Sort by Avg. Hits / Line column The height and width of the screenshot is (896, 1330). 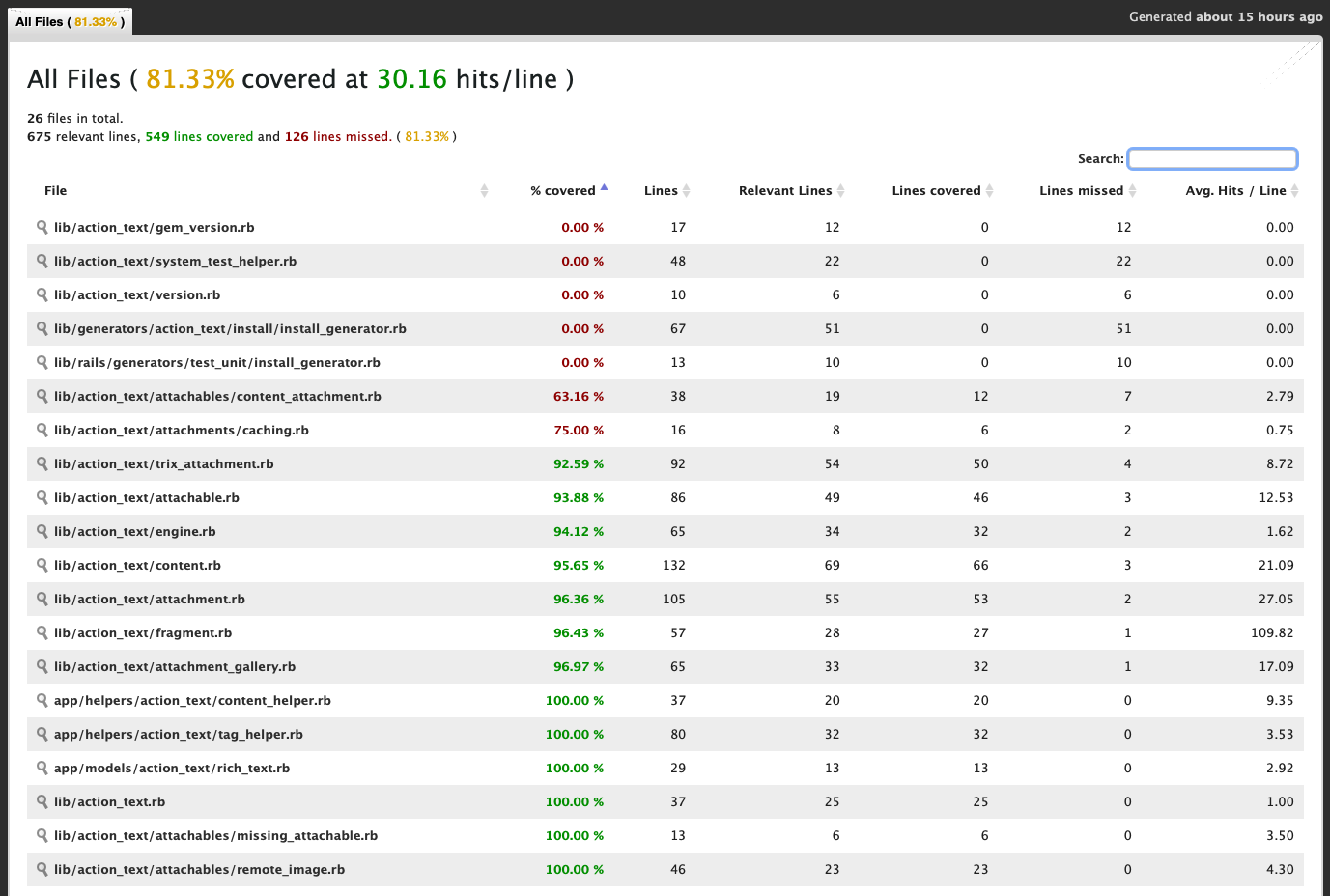[1224, 191]
